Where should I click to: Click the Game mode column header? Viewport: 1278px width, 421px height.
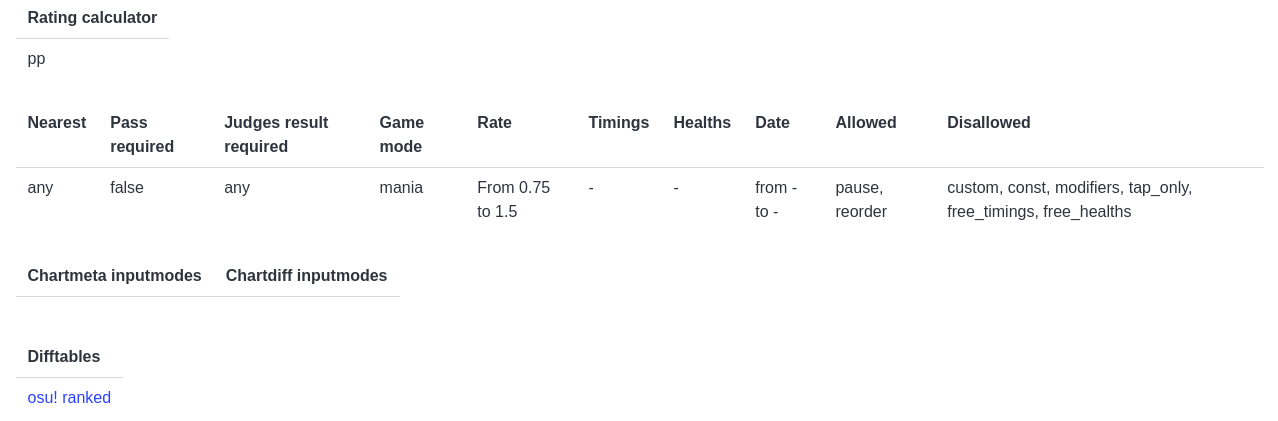click(402, 135)
